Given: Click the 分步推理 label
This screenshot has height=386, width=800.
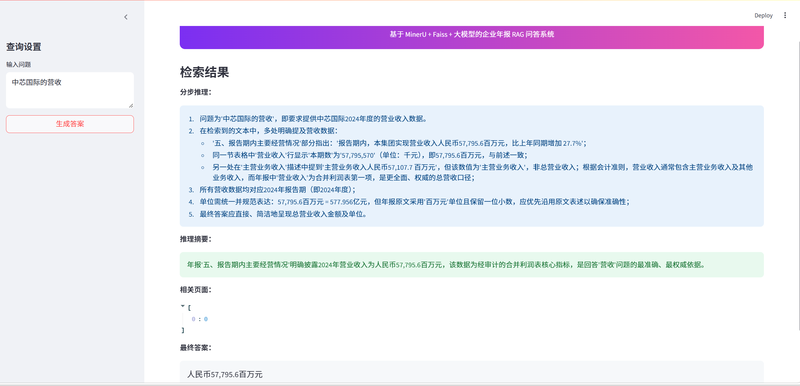Looking at the screenshot, I should click(195, 92).
